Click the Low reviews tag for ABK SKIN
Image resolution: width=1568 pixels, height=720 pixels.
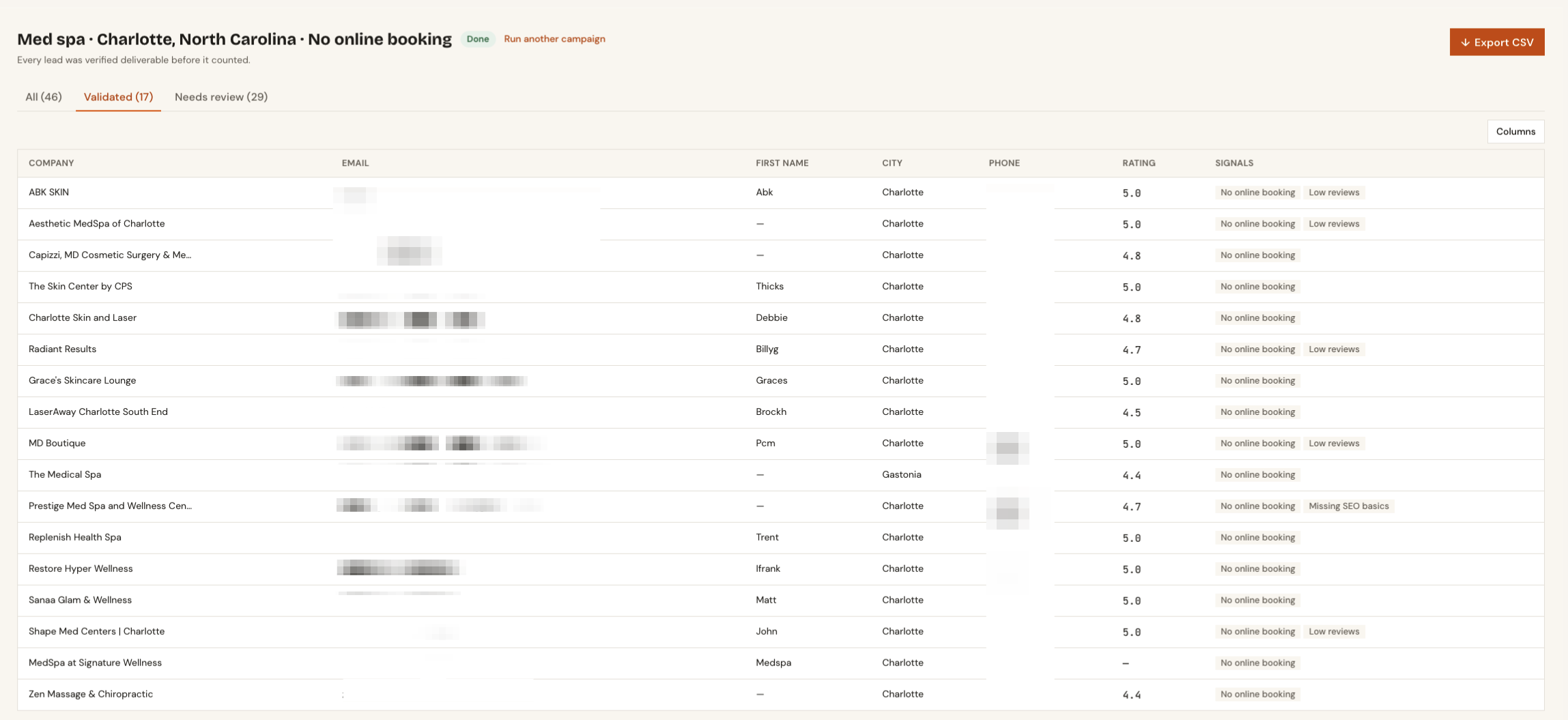(1334, 192)
